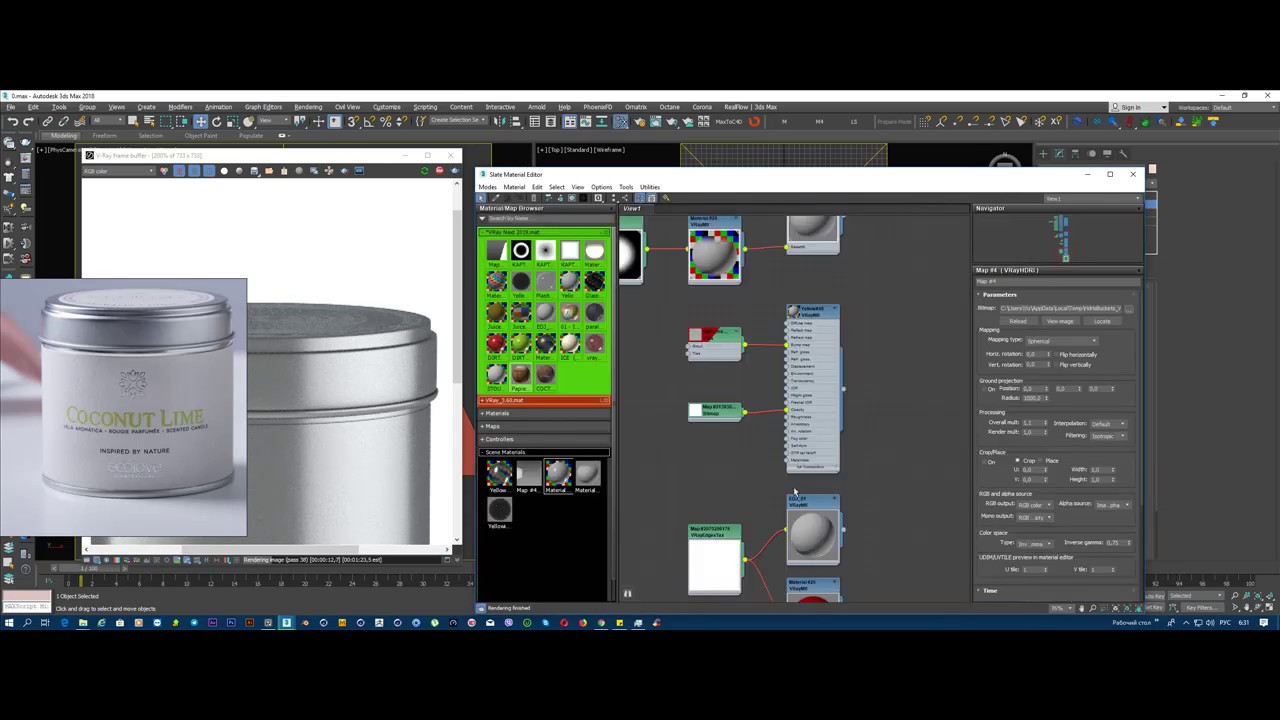1280x720 pixels.
Task: Click the bitmap browse ellipsis button
Action: point(1129,308)
